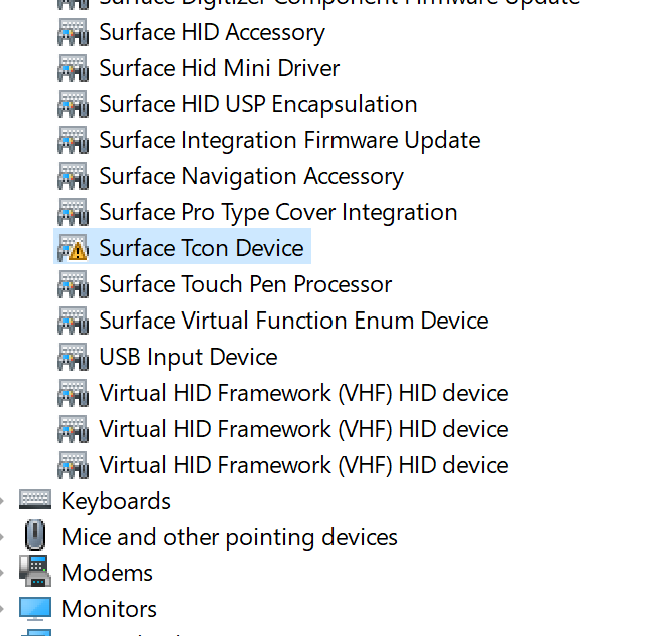Screen dimensions: 662x636
Task: Expand the Modems category
Action: (x=3, y=573)
